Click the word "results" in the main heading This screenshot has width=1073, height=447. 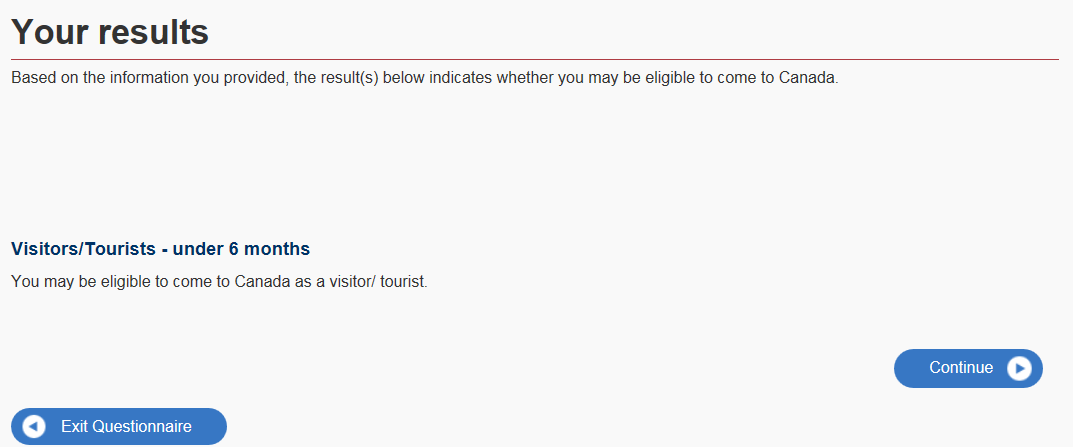tap(153, 32)
